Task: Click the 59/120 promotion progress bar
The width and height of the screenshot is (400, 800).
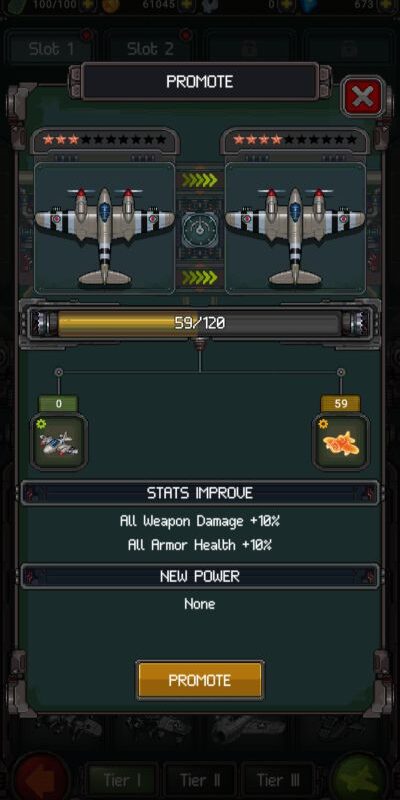Action: pos(199,323)
